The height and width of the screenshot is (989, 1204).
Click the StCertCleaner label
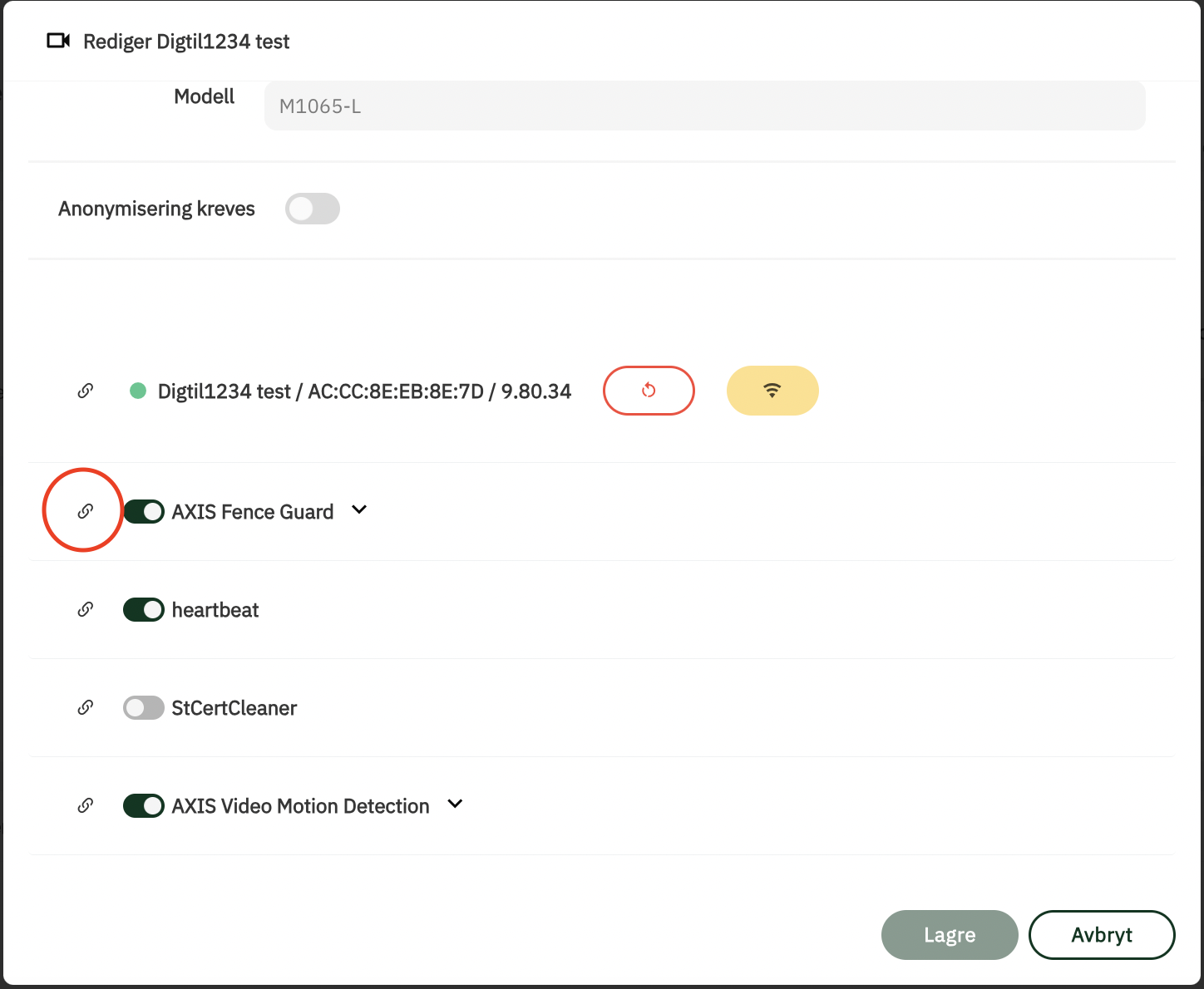(x=234, y=708)
